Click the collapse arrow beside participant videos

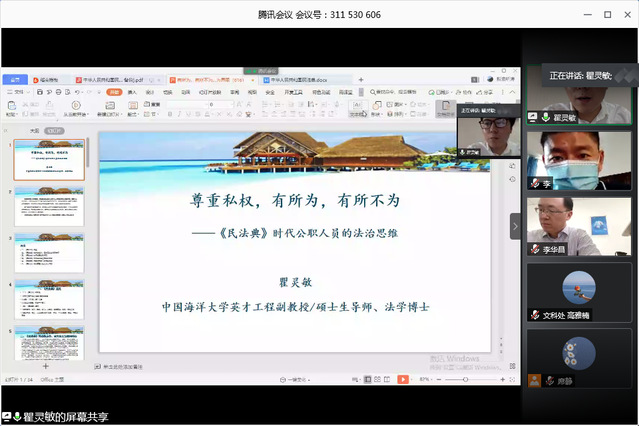[x=515, y=225]
